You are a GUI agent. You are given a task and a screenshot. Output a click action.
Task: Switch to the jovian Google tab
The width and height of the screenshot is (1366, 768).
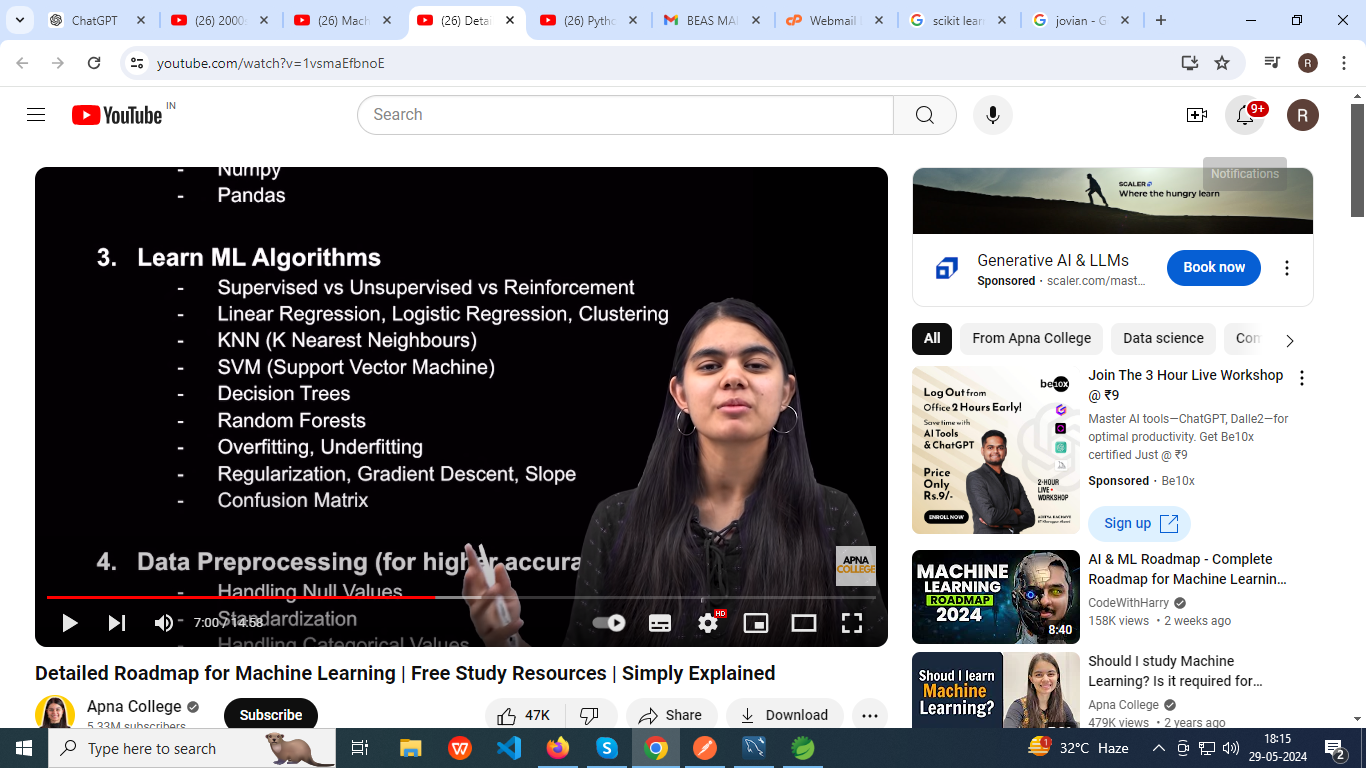click(1082, 20)
